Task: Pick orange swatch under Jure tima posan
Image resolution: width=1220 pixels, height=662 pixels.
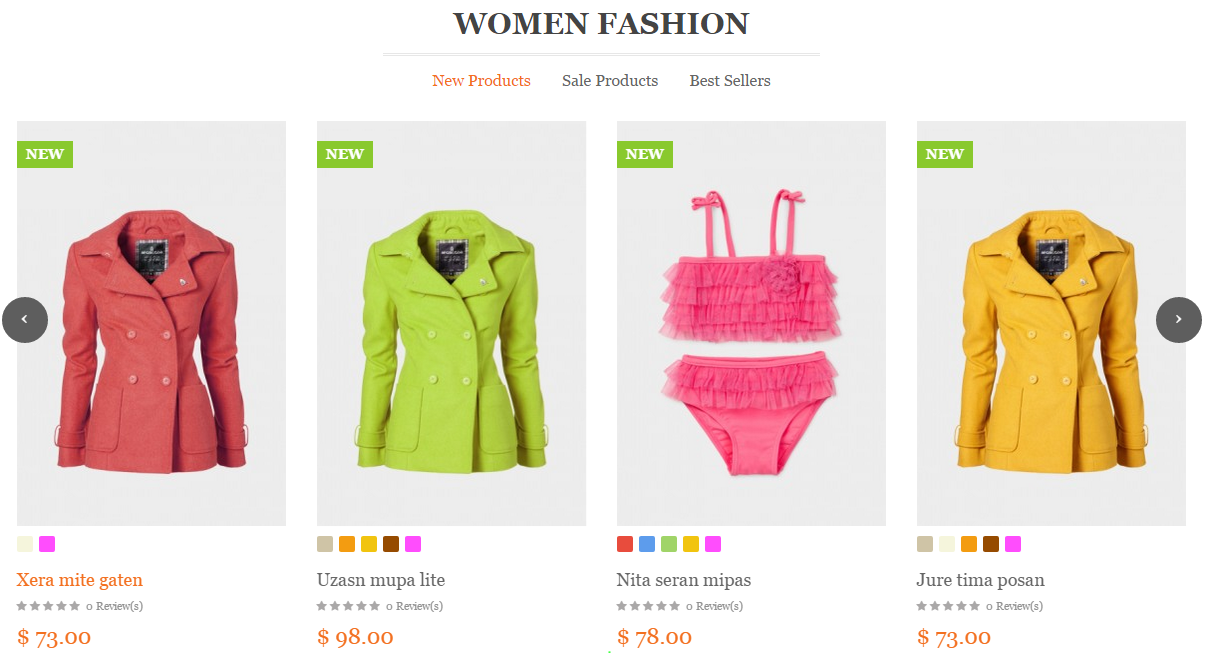Action: [969, 544]
